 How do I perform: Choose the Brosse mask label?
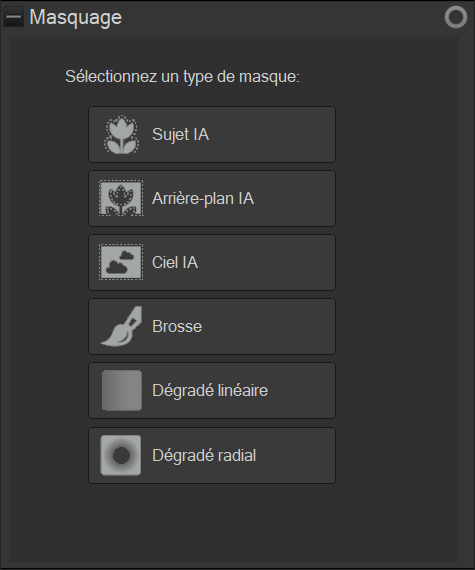pos(177,326)
